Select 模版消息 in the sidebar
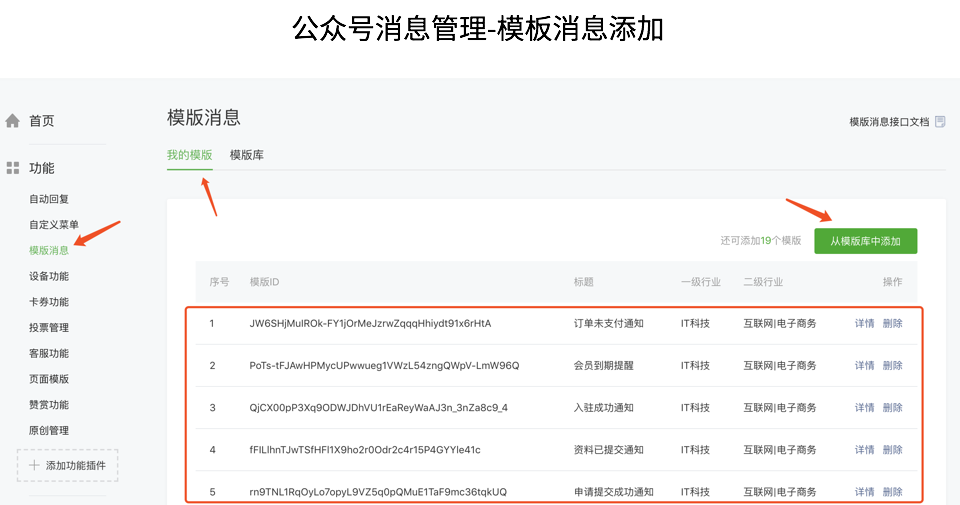The image size is (960, 505). pos(49,250)
